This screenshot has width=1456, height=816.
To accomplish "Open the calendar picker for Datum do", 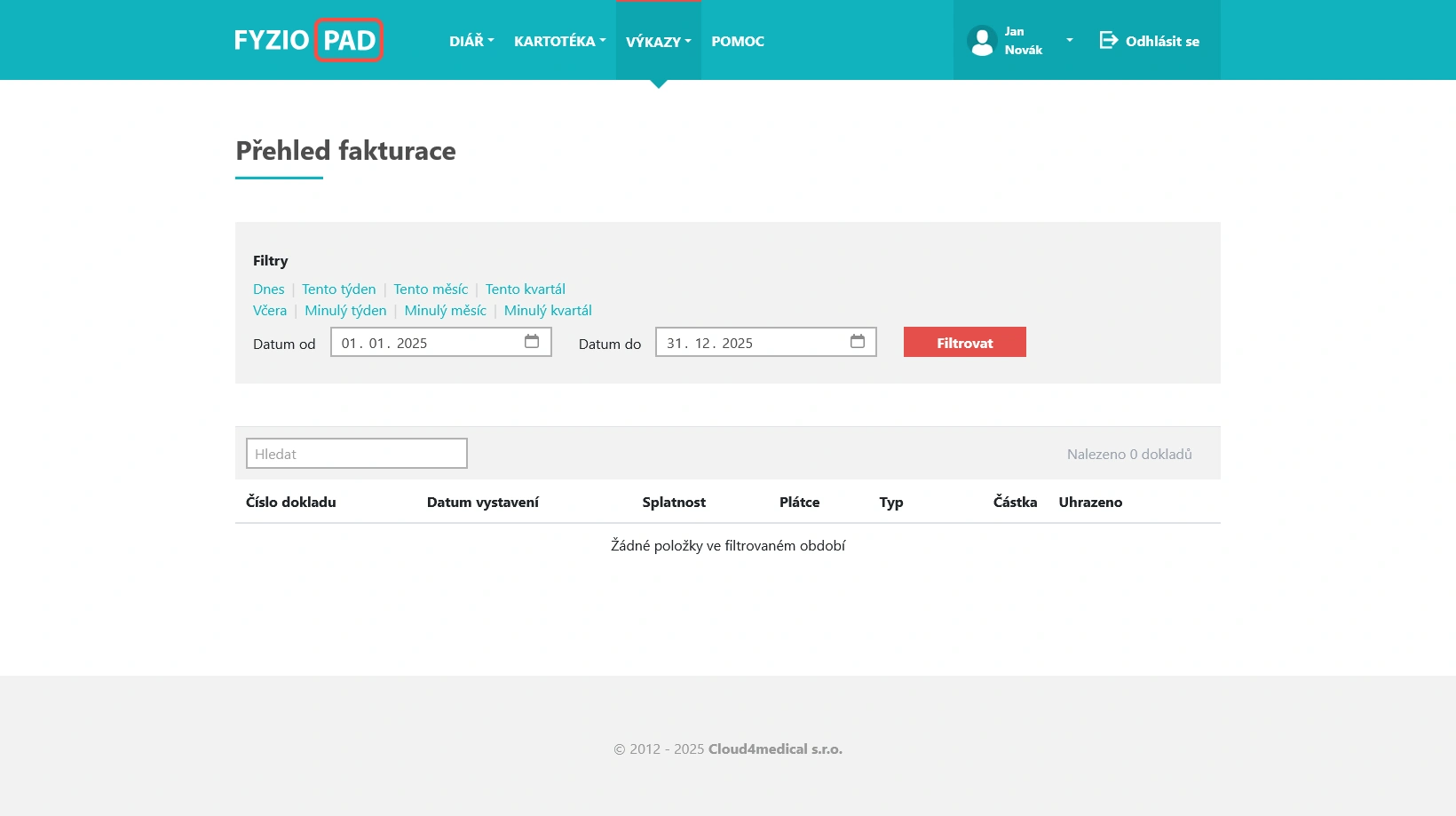I will 858,341.
